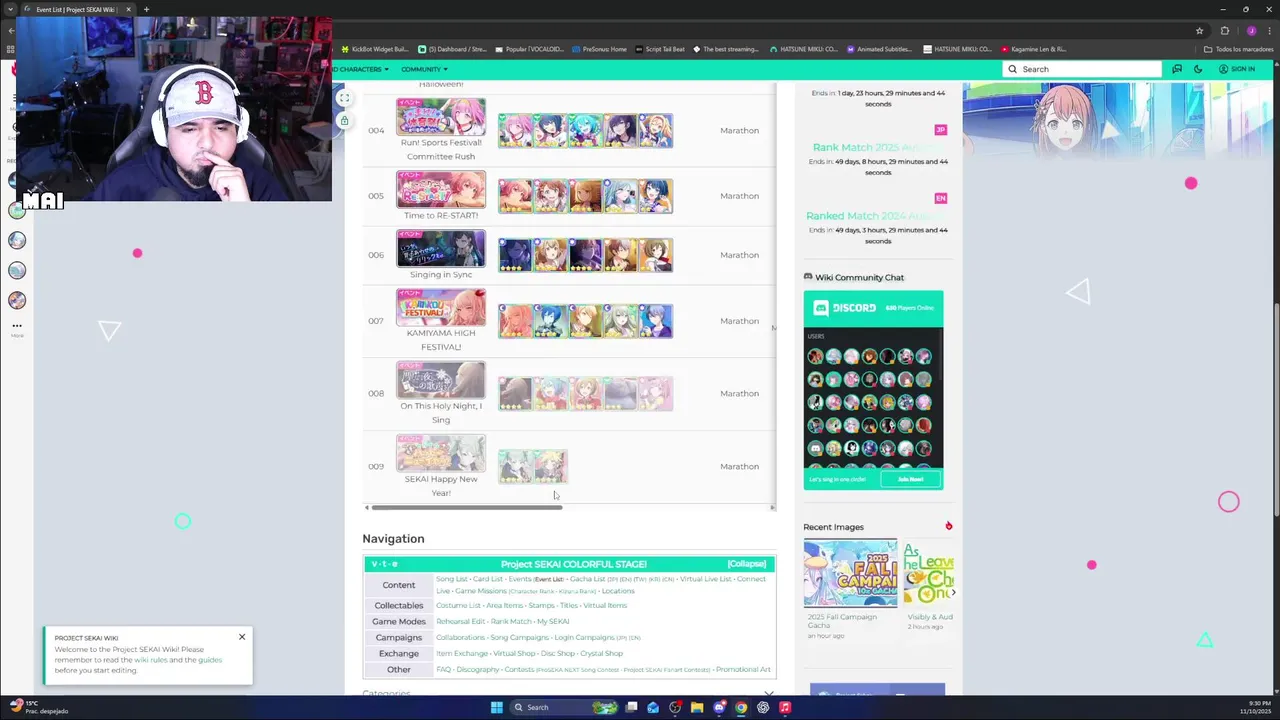
Task: Click Marathon type for event 009
Action: [x=739, y=466]
